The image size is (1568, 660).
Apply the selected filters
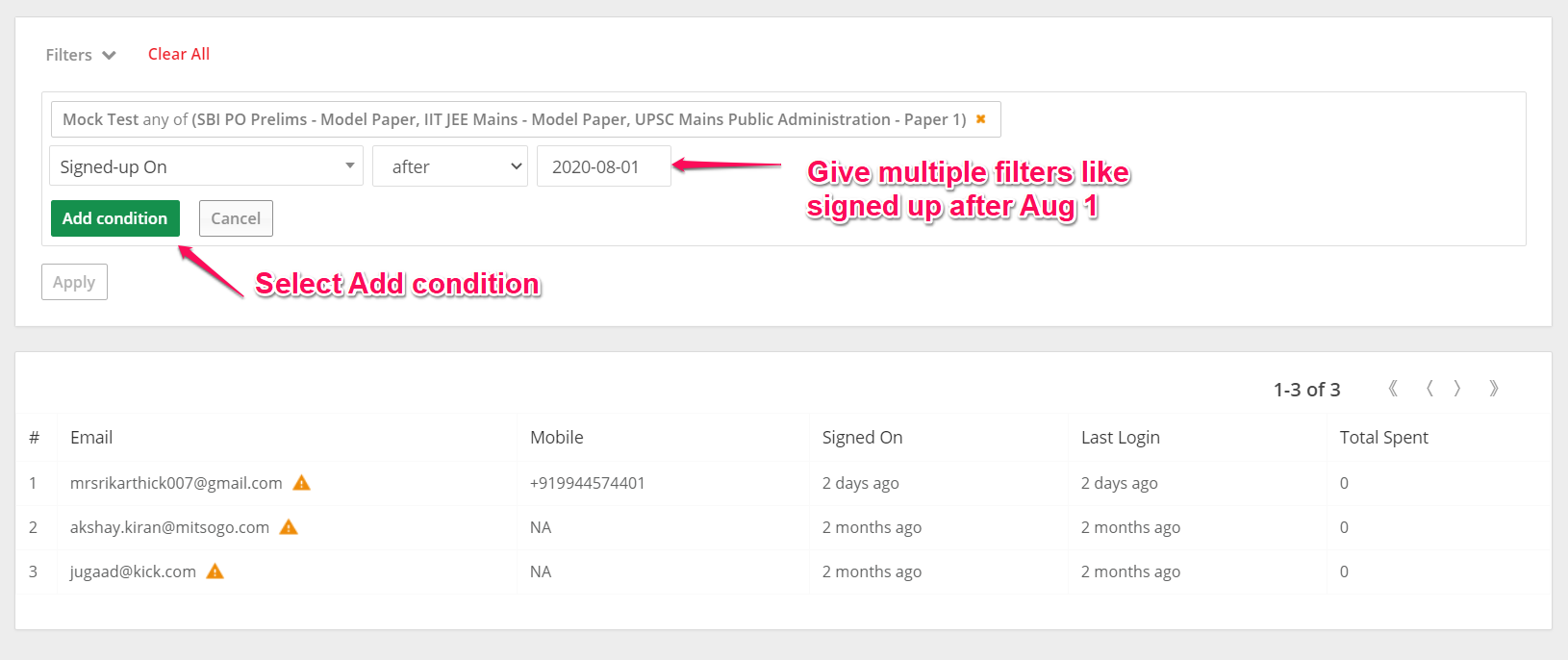74,282
